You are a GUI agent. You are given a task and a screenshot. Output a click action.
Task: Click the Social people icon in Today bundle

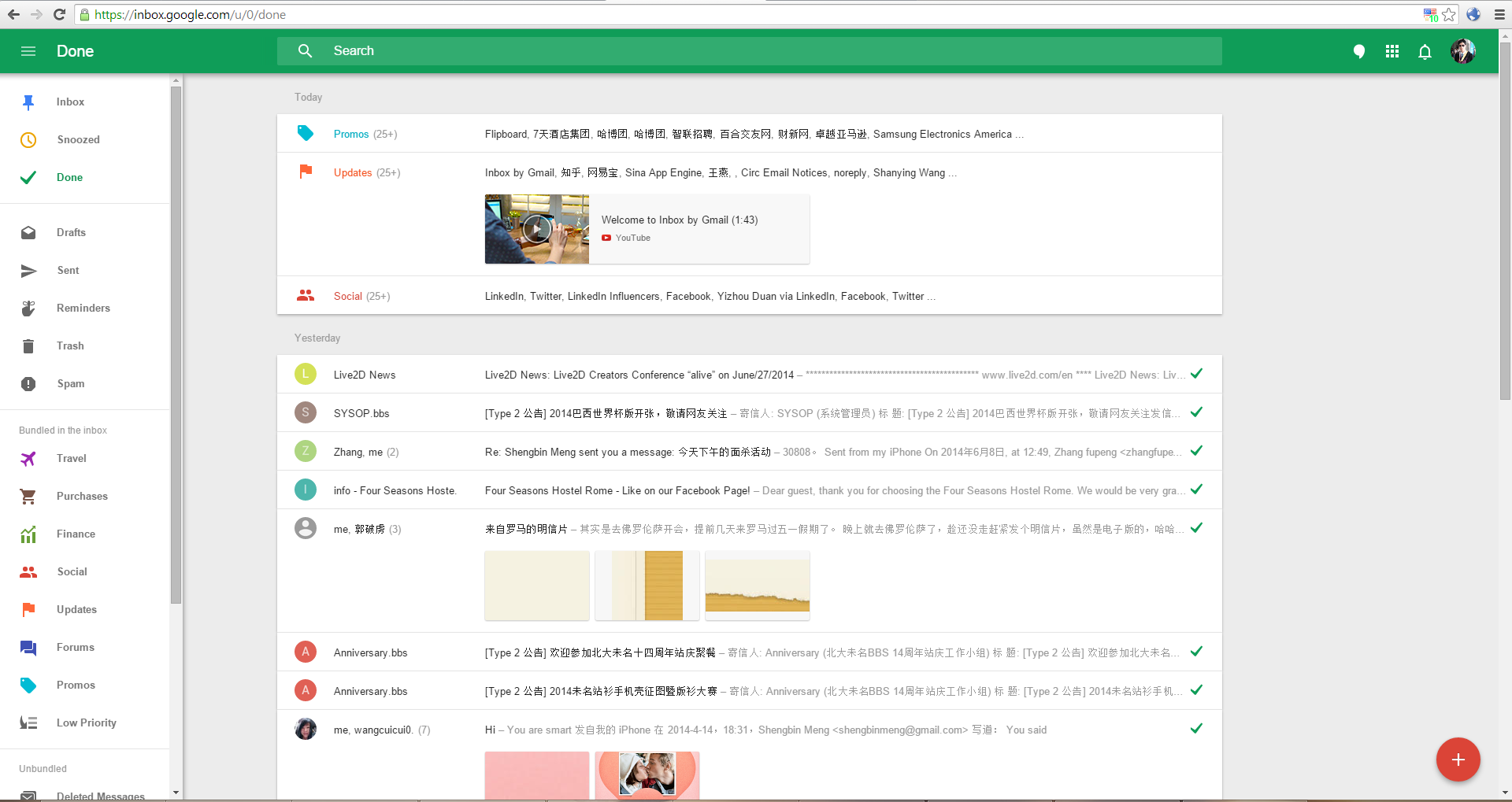pyautogui.click(x=306, y=296)
